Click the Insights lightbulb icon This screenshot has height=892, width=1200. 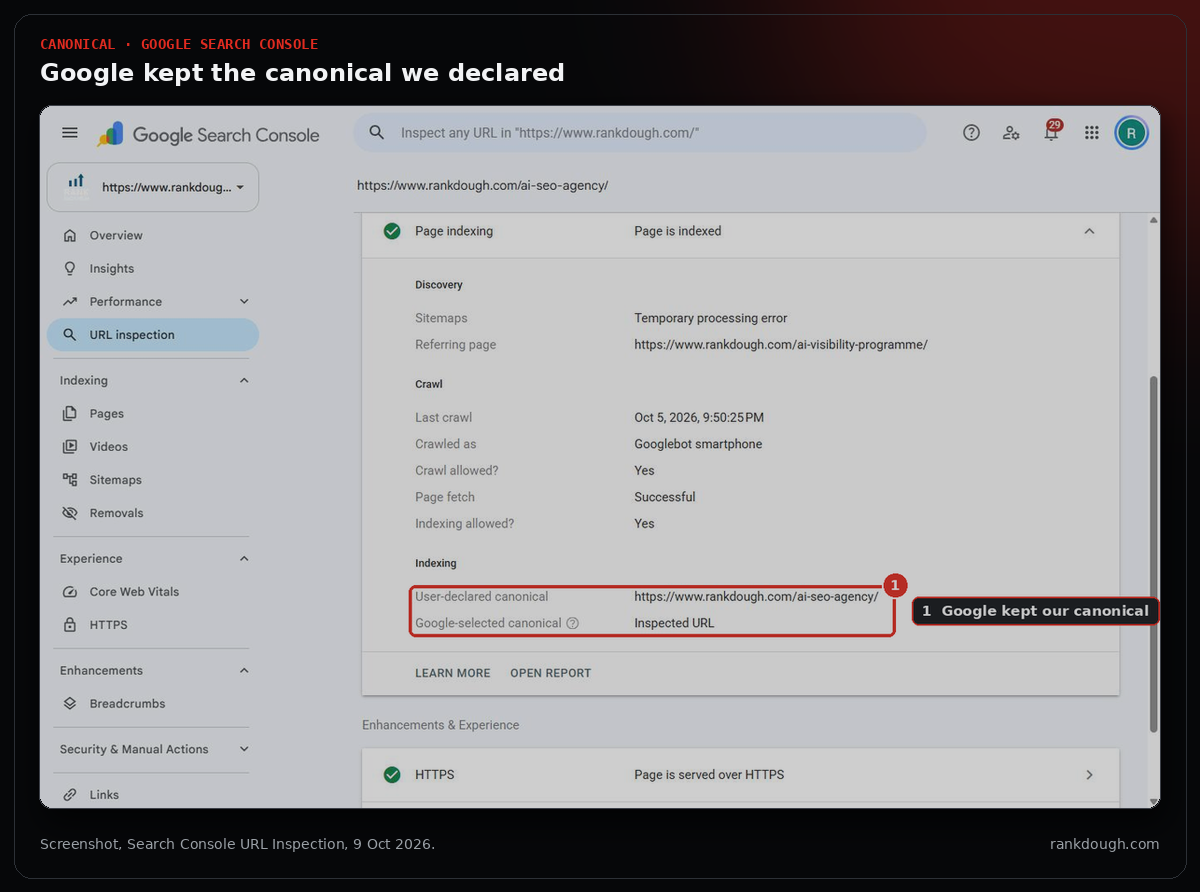point(70,269)
